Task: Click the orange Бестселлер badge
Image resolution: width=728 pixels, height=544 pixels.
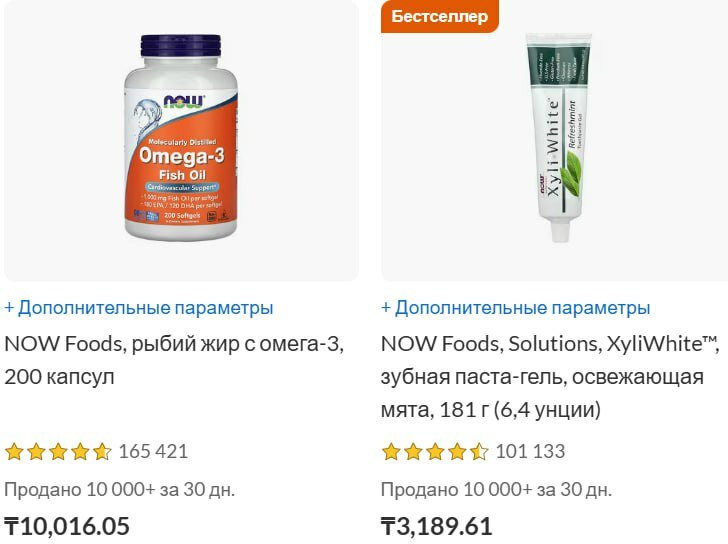Action: (x=439, y=16)
